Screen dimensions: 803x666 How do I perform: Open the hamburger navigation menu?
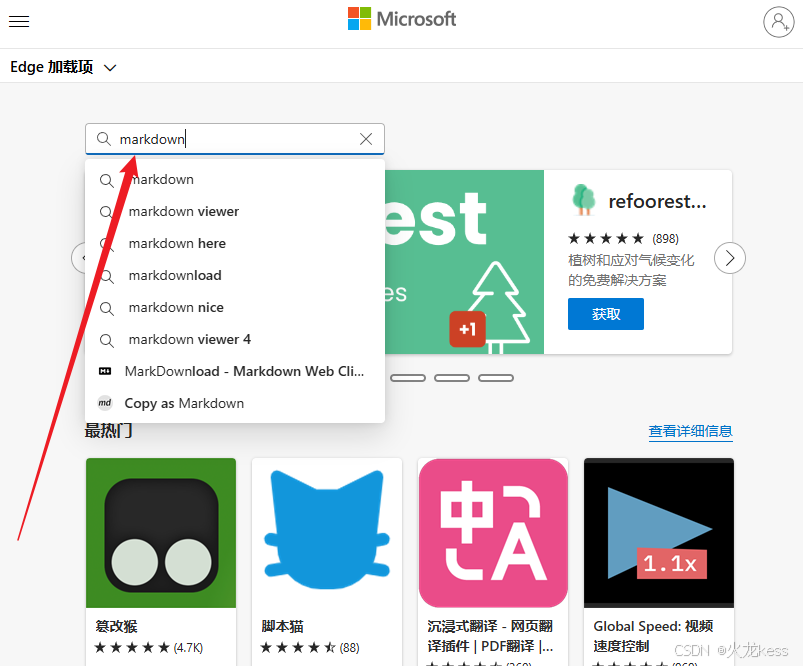(x=19, y=22)
